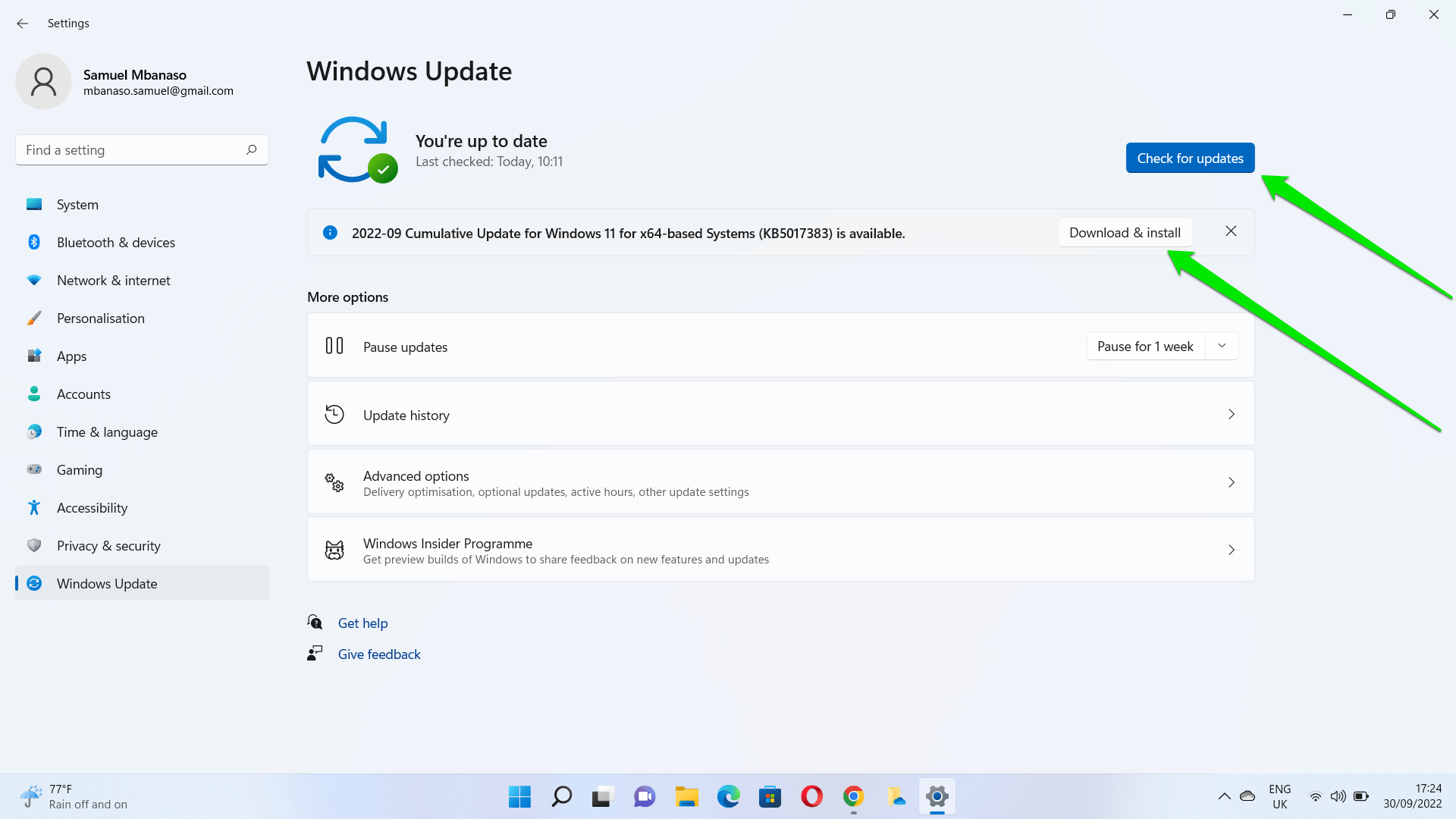Dismiss the cumulative update notification
Screen dimensions: 1456x819
[x=1231, y=231]
